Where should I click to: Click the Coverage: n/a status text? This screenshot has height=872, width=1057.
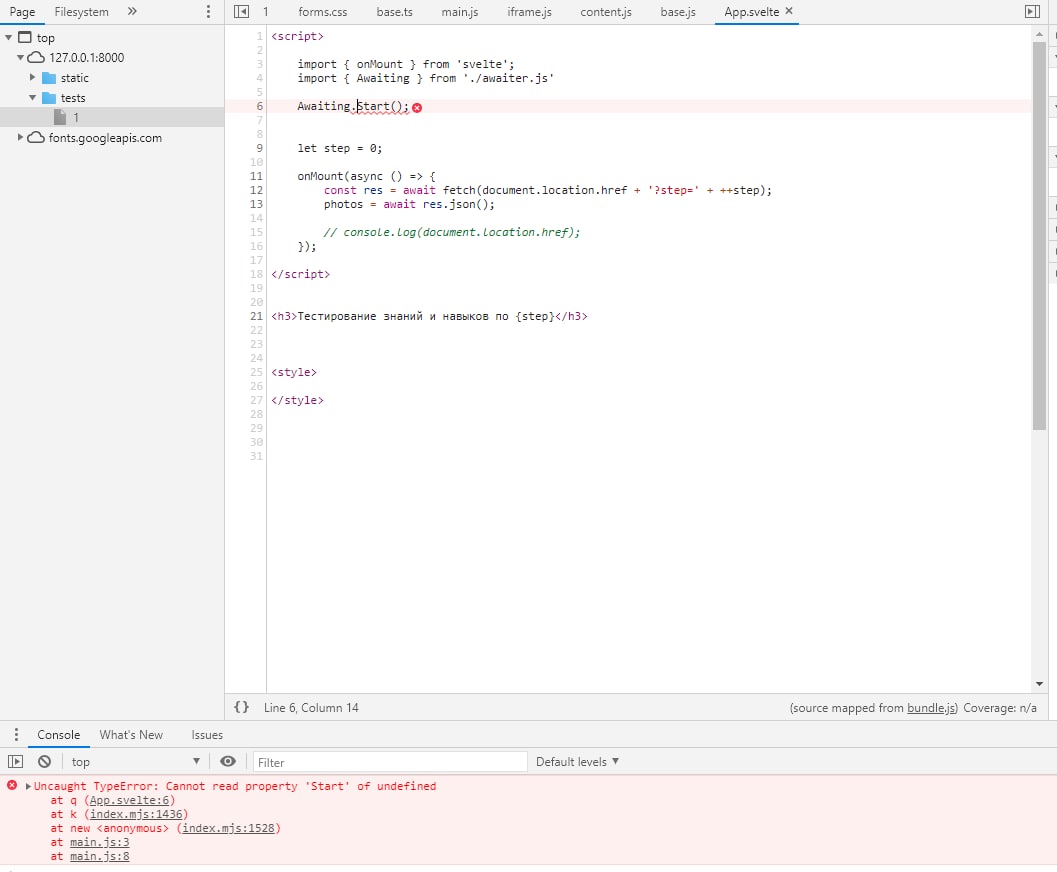click(1000, 708)
